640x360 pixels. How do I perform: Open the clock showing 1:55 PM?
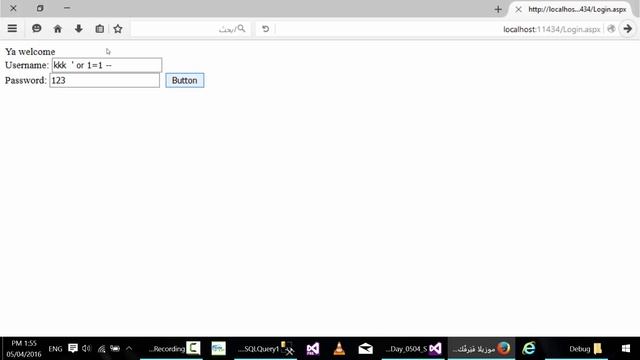24,349
